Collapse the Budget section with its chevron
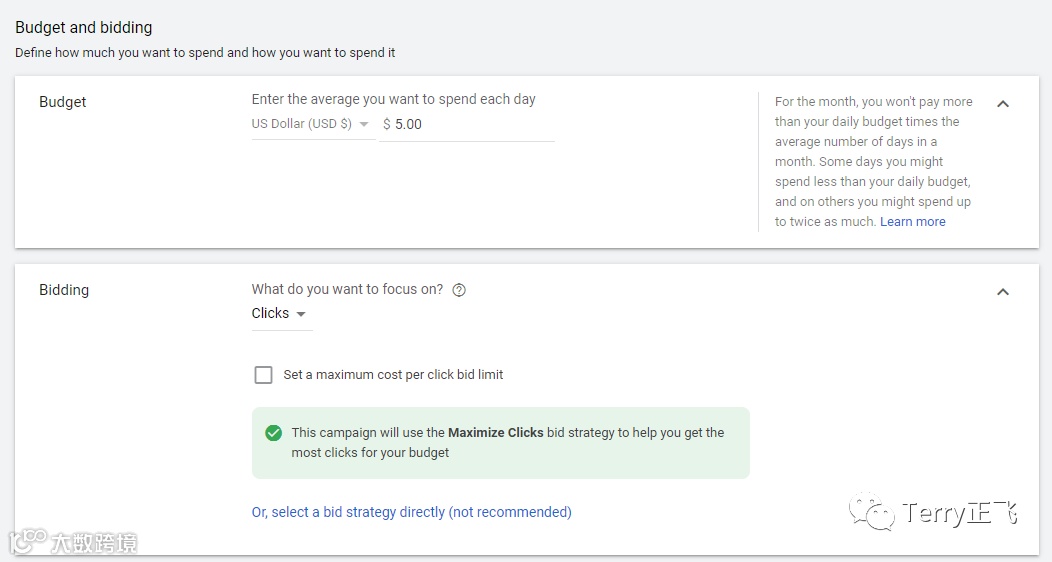Image resolution: width=1052 pixels, height=562 pixels. [x=1003, y=103]
